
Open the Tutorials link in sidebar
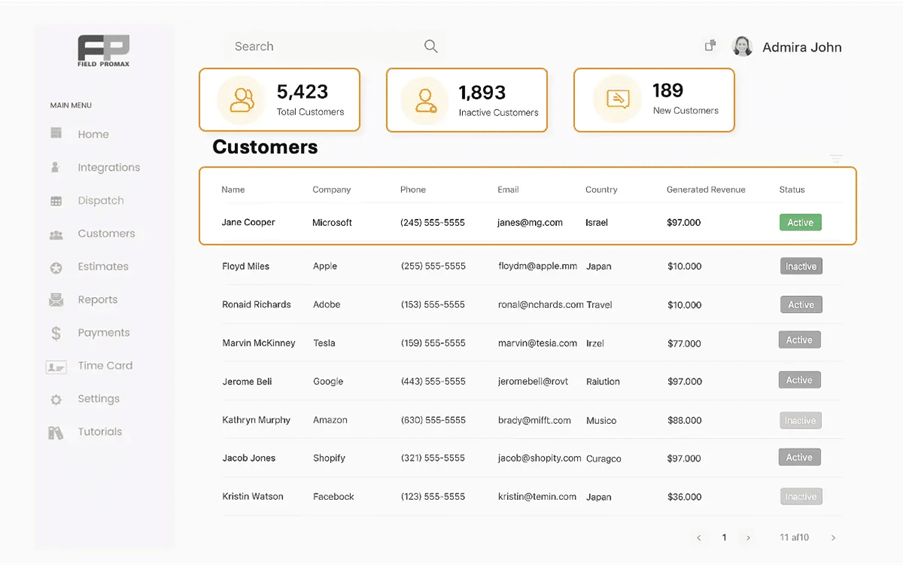pyautogui.click(x=100, y=432)
